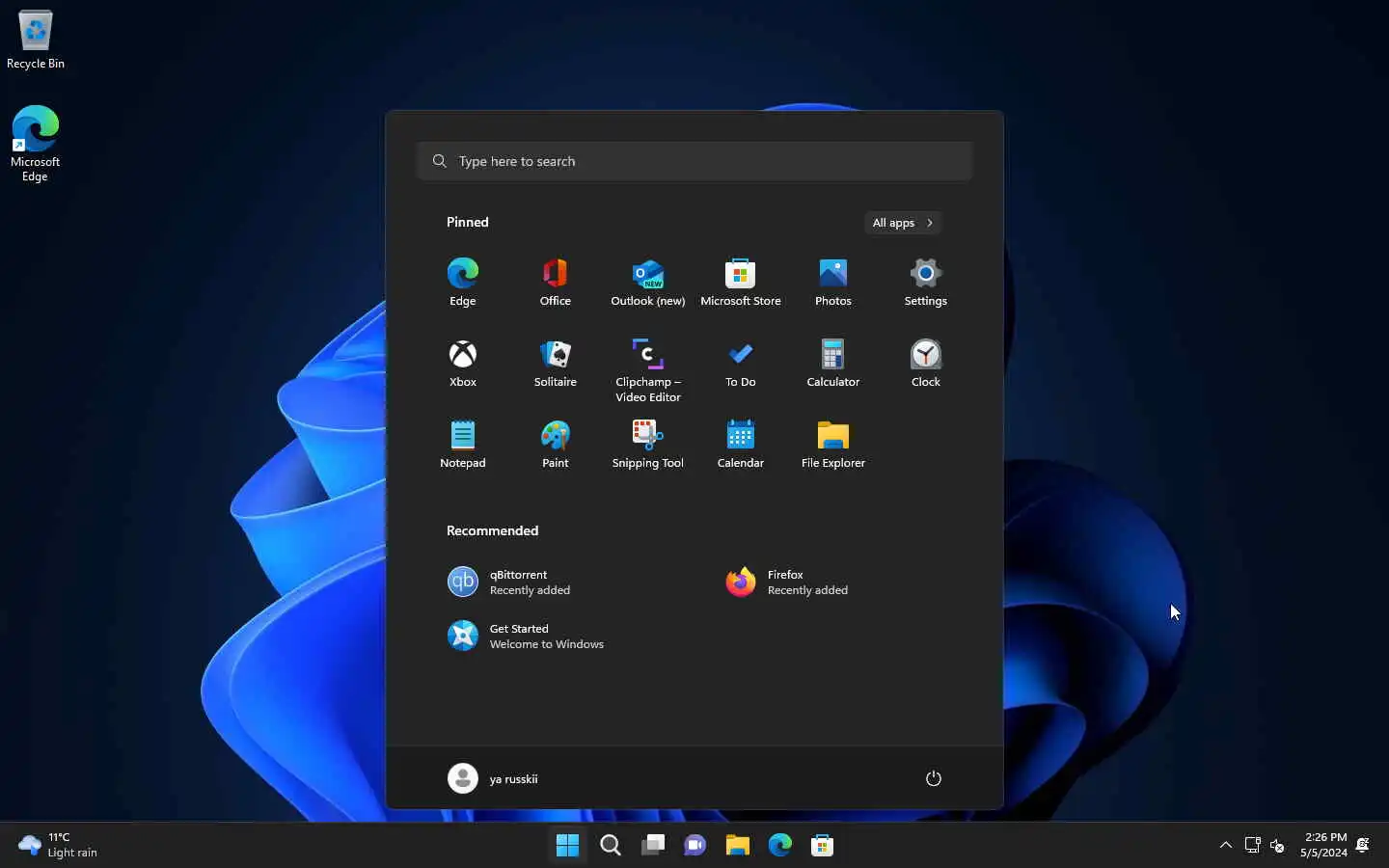Open taskbar Search icon
1389x868 pixels.
pos(611,846)
